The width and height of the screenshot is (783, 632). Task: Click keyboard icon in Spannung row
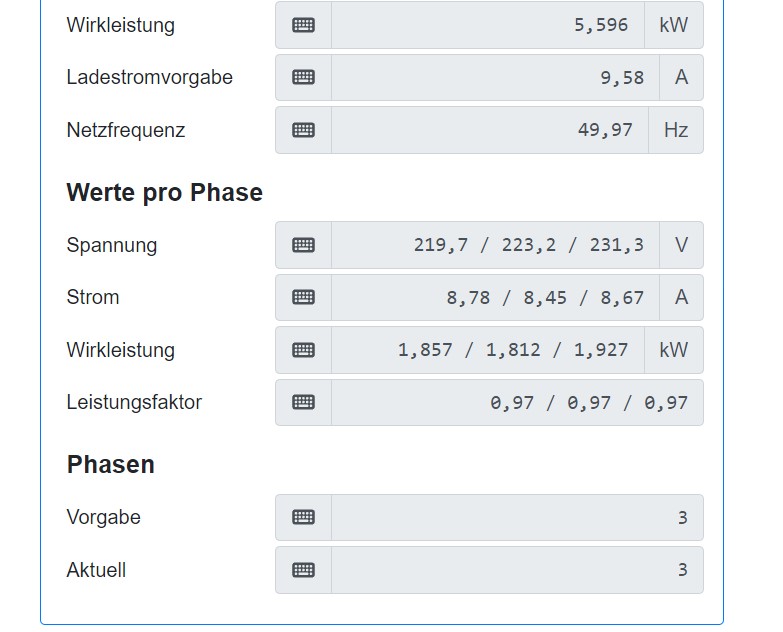[x=303, y=245]
